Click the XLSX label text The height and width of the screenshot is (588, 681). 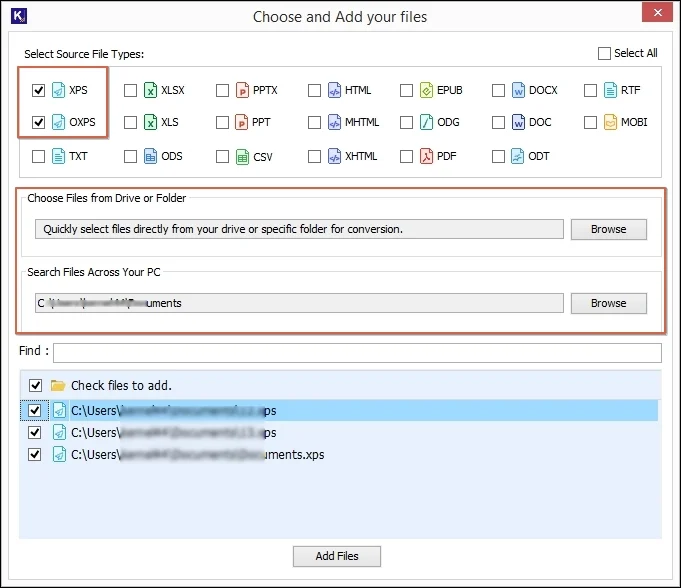pyautogui.click(x=173, y=90)
